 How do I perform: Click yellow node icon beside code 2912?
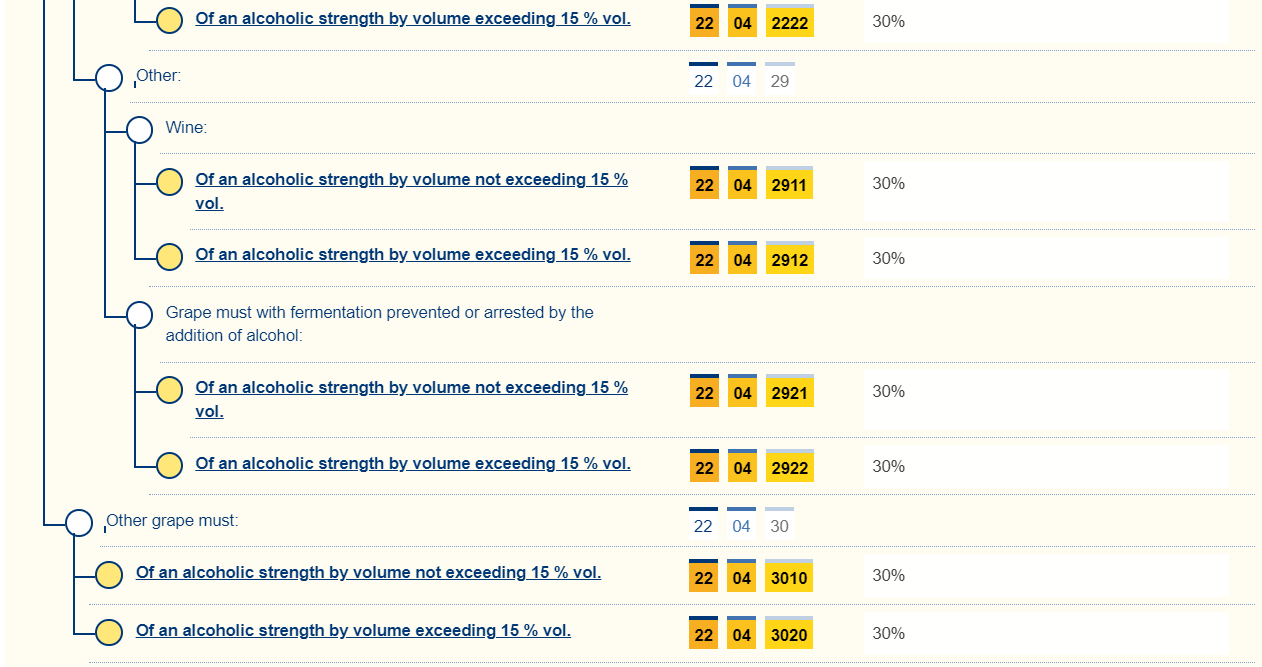click(x=170, y=257)
